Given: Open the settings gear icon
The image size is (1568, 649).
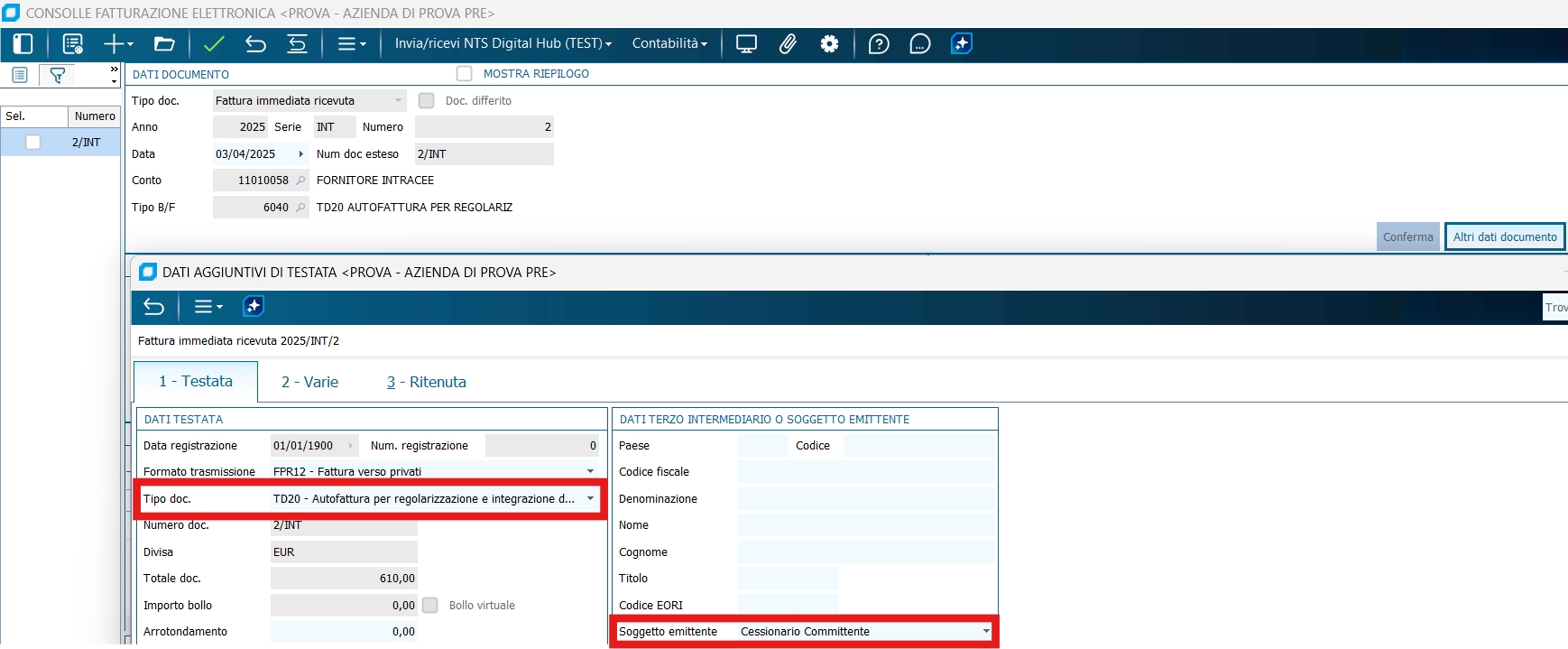Looking at the screenshot, I should pos(829,43).
